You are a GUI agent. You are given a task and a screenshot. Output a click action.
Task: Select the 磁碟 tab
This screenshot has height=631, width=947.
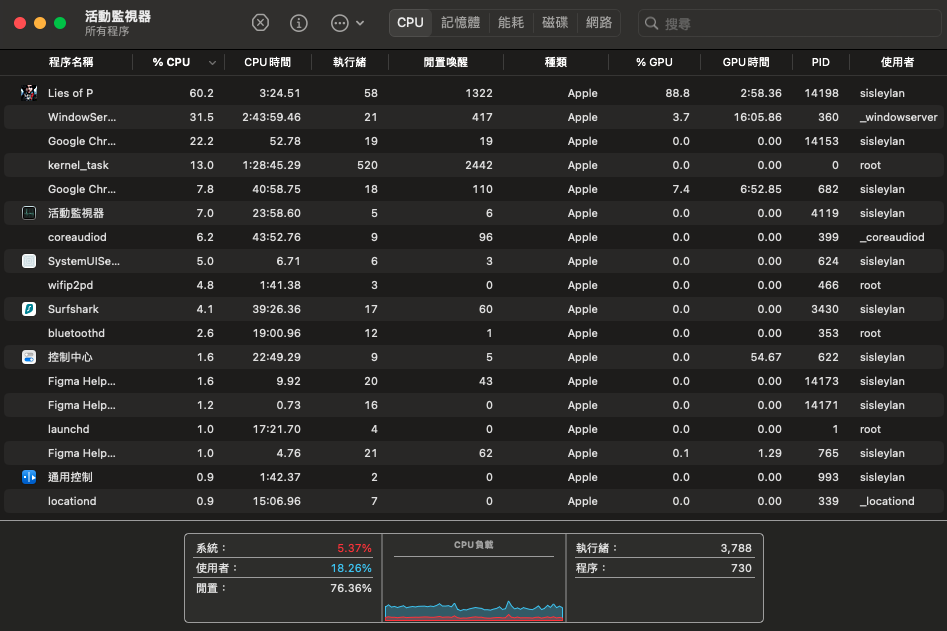[555, 23]
